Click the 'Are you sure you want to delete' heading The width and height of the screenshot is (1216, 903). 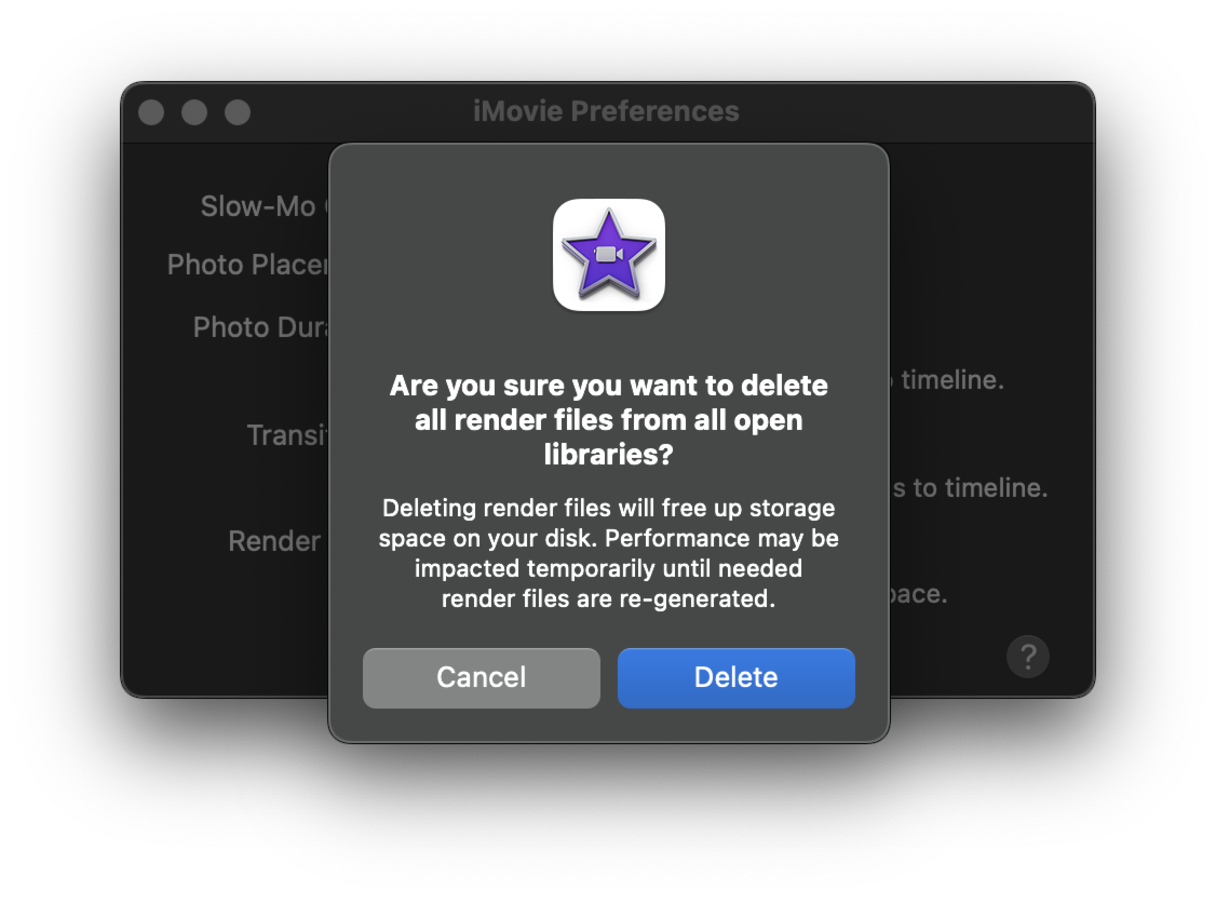pos(608,420)
